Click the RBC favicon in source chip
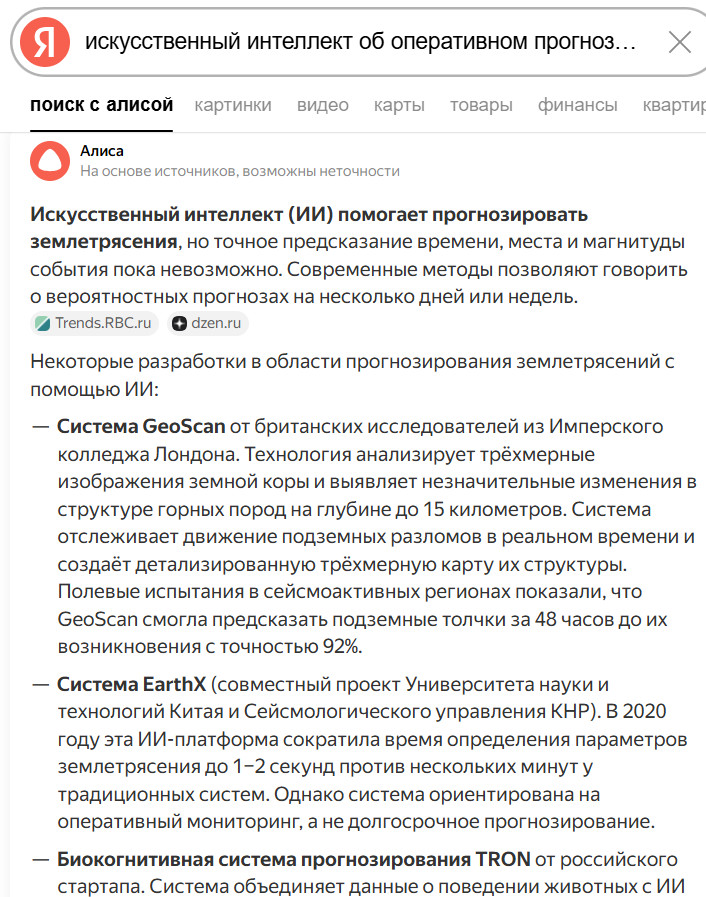 (x=43, y=323)
